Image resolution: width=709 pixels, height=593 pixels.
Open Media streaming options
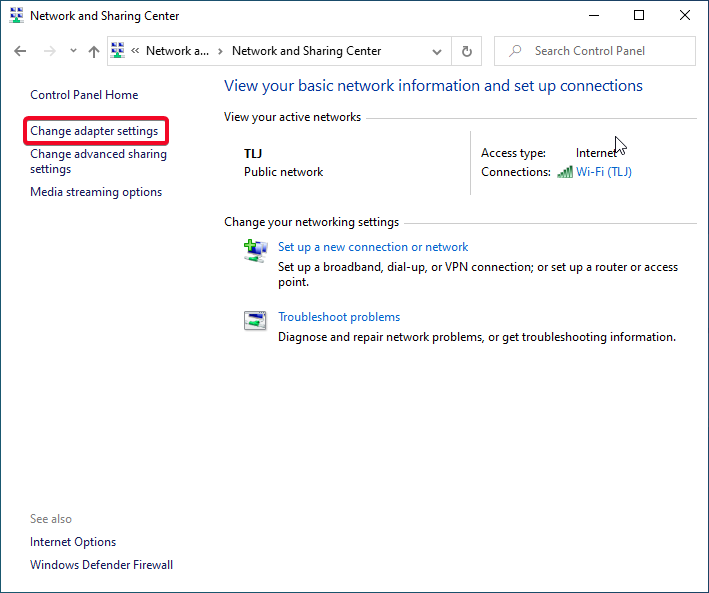coord(96,192)
